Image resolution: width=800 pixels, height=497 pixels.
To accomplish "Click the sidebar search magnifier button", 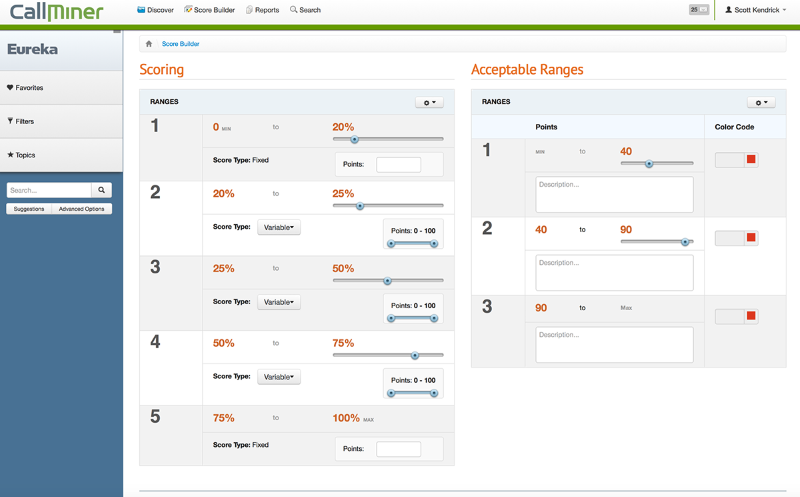I will click(x=102, y=190).
